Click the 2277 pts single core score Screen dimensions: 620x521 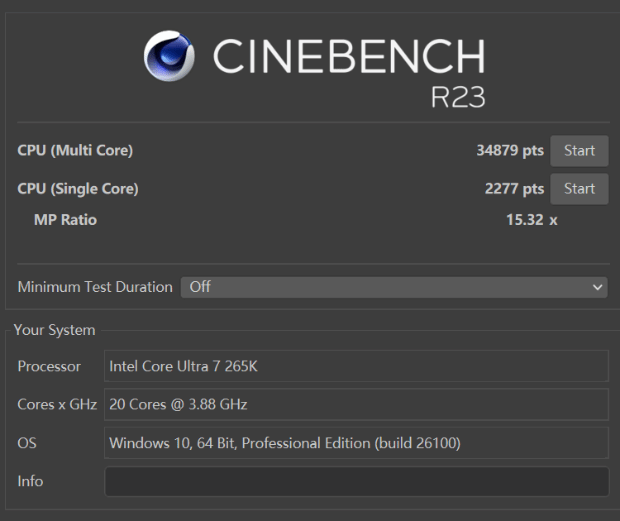[514, 188]
